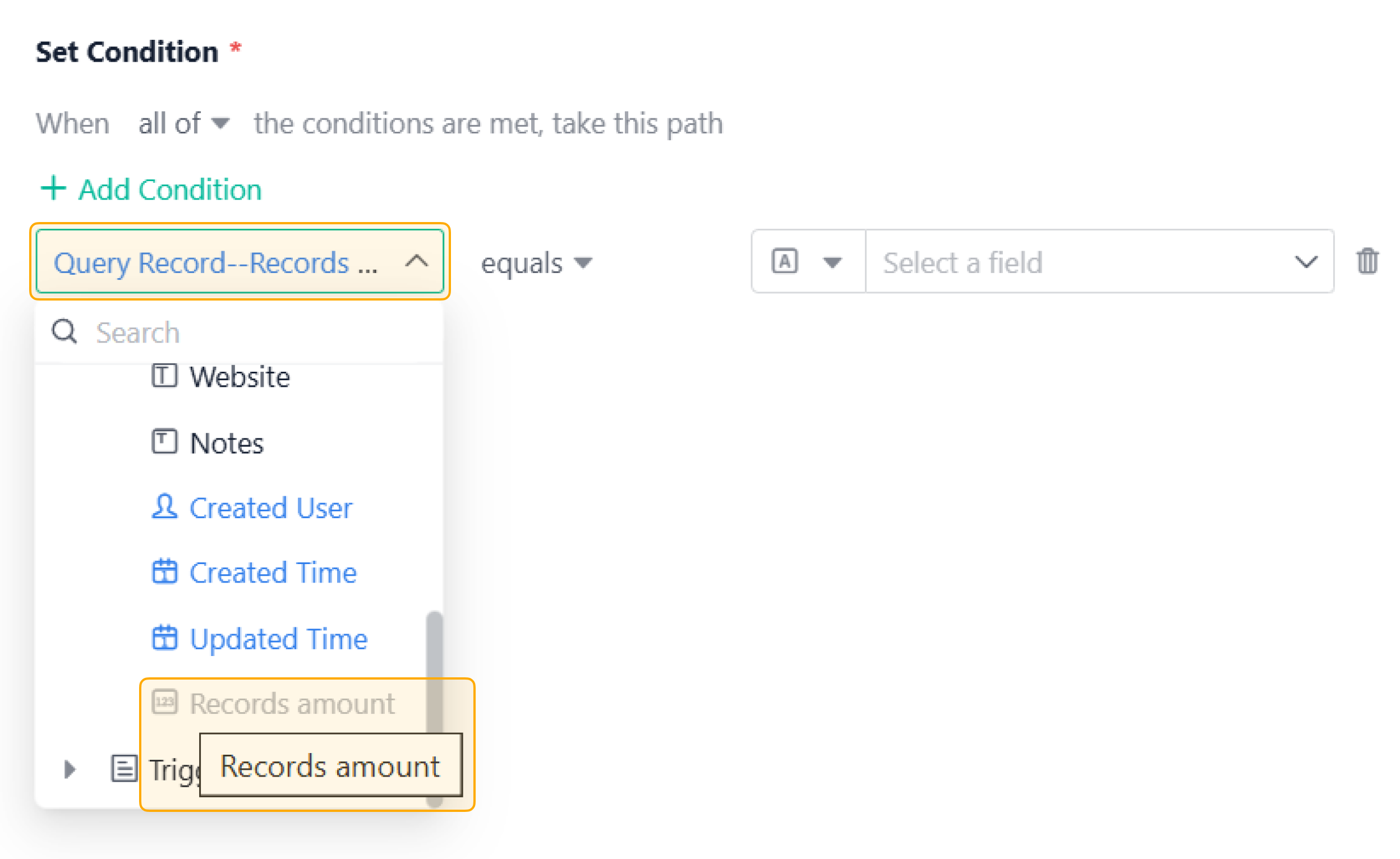Click the magnifier icon in the search box
The image size is (1400, 859).
click(65, 332)
